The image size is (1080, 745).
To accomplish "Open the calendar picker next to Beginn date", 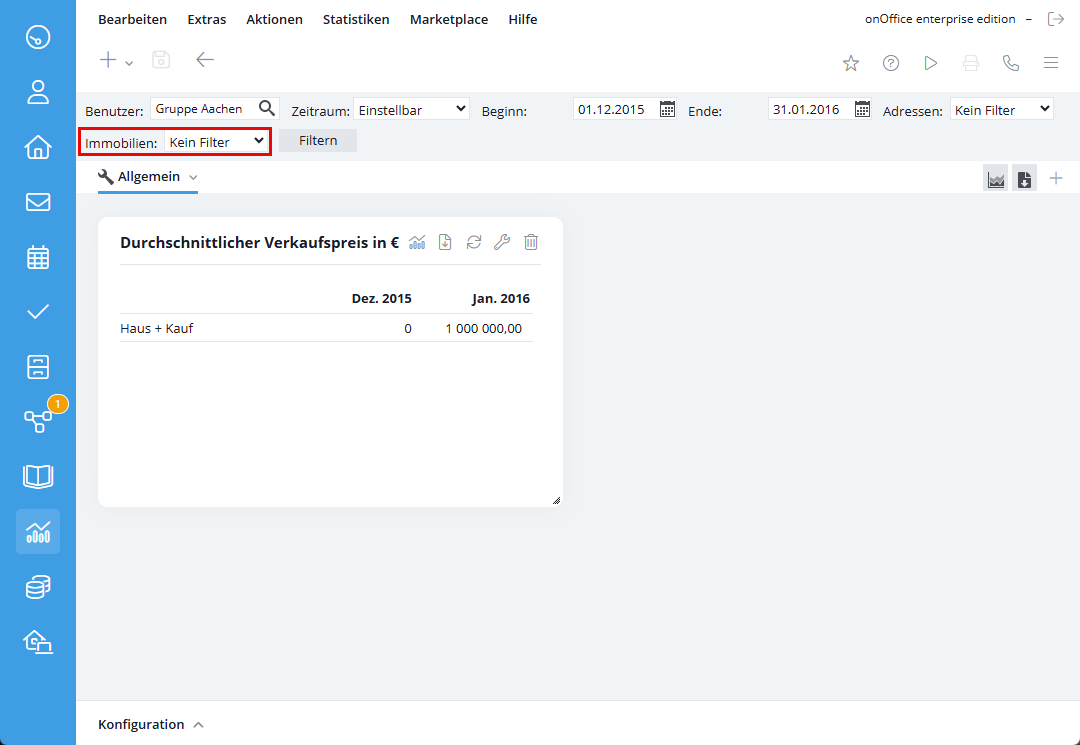I will [668, 109].
